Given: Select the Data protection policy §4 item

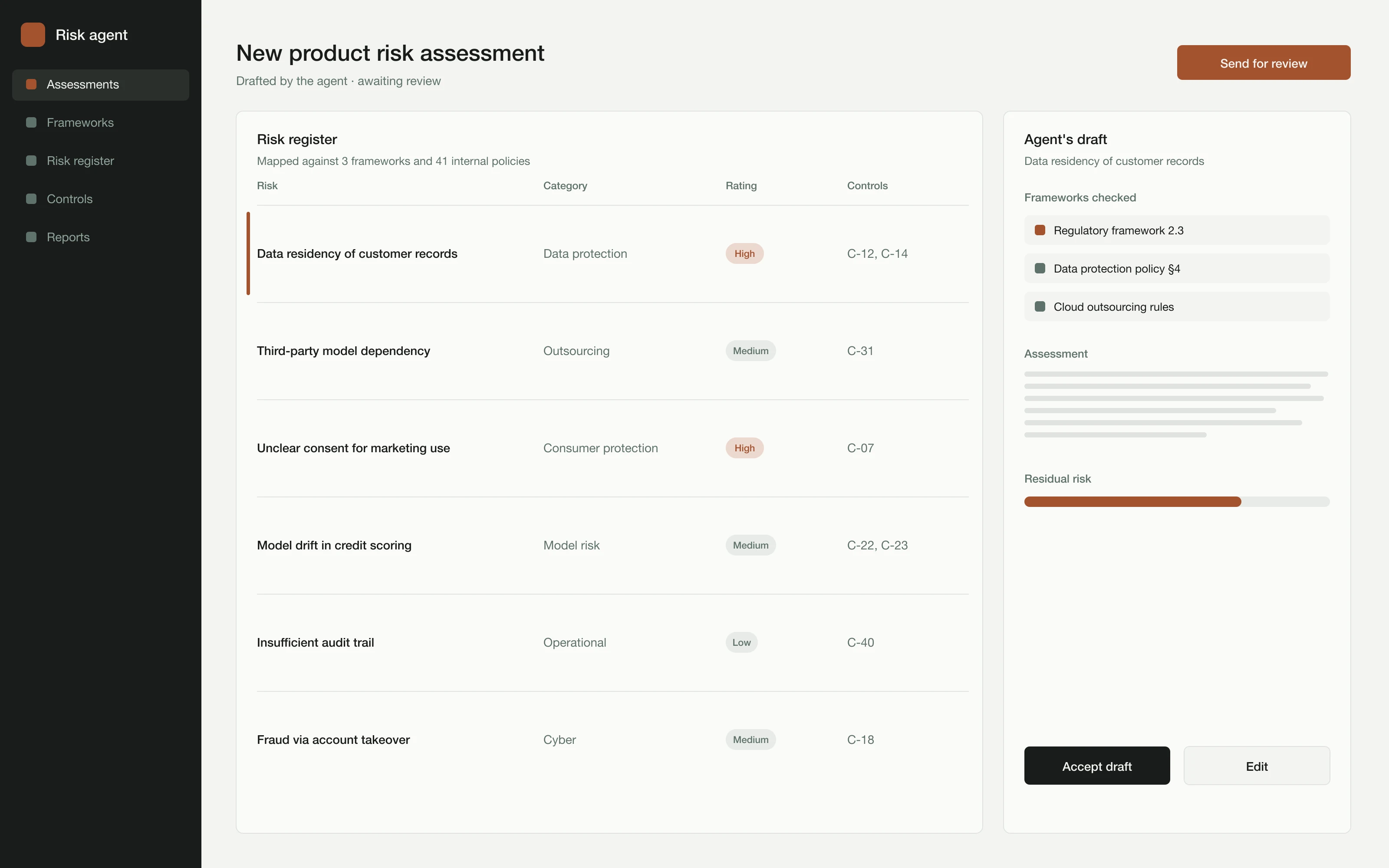Looking at the screenshot, I should click(1177, 269).
